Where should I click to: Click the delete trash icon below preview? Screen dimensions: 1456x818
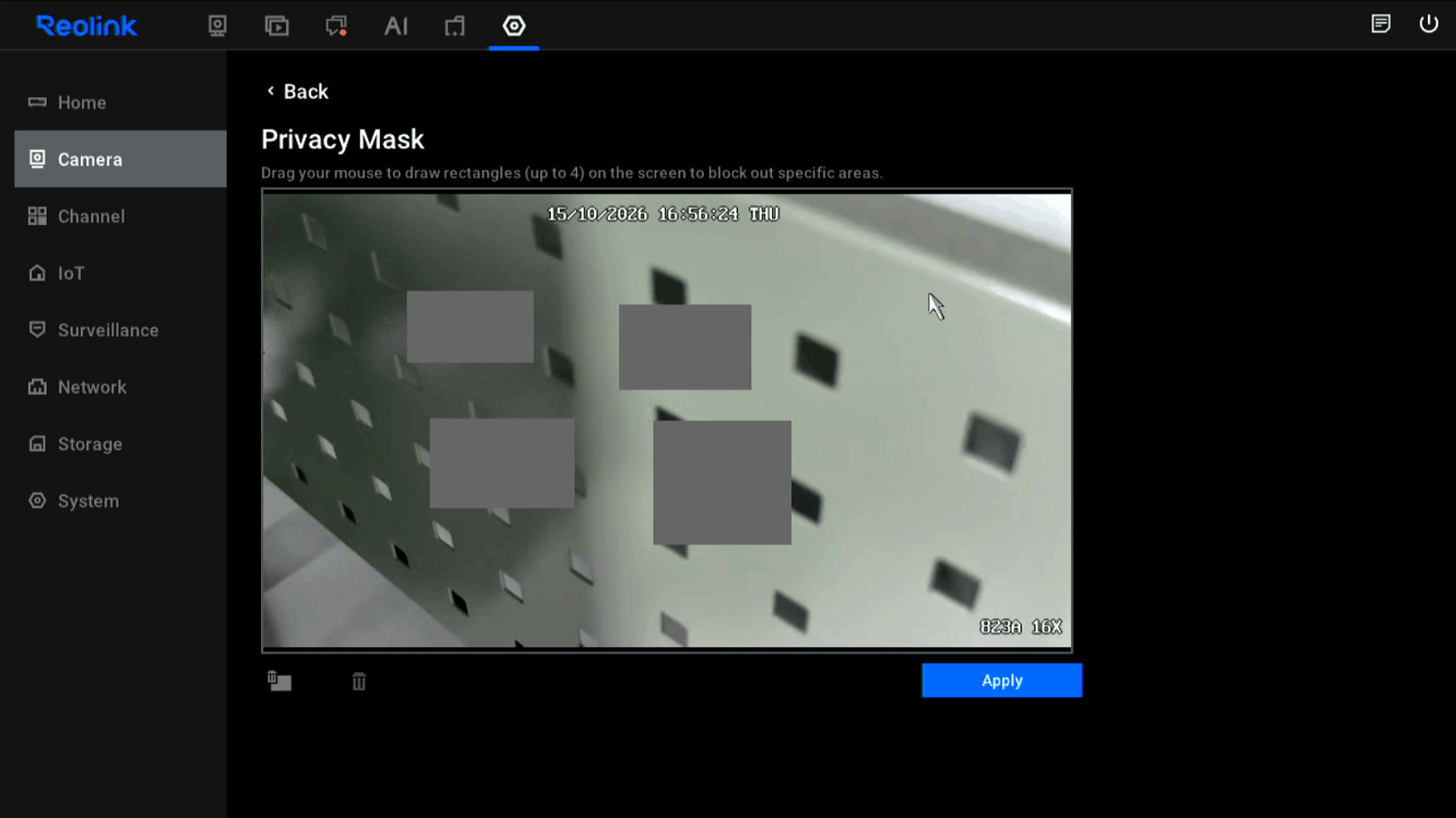pyautogui.click(x=359, y=681)
